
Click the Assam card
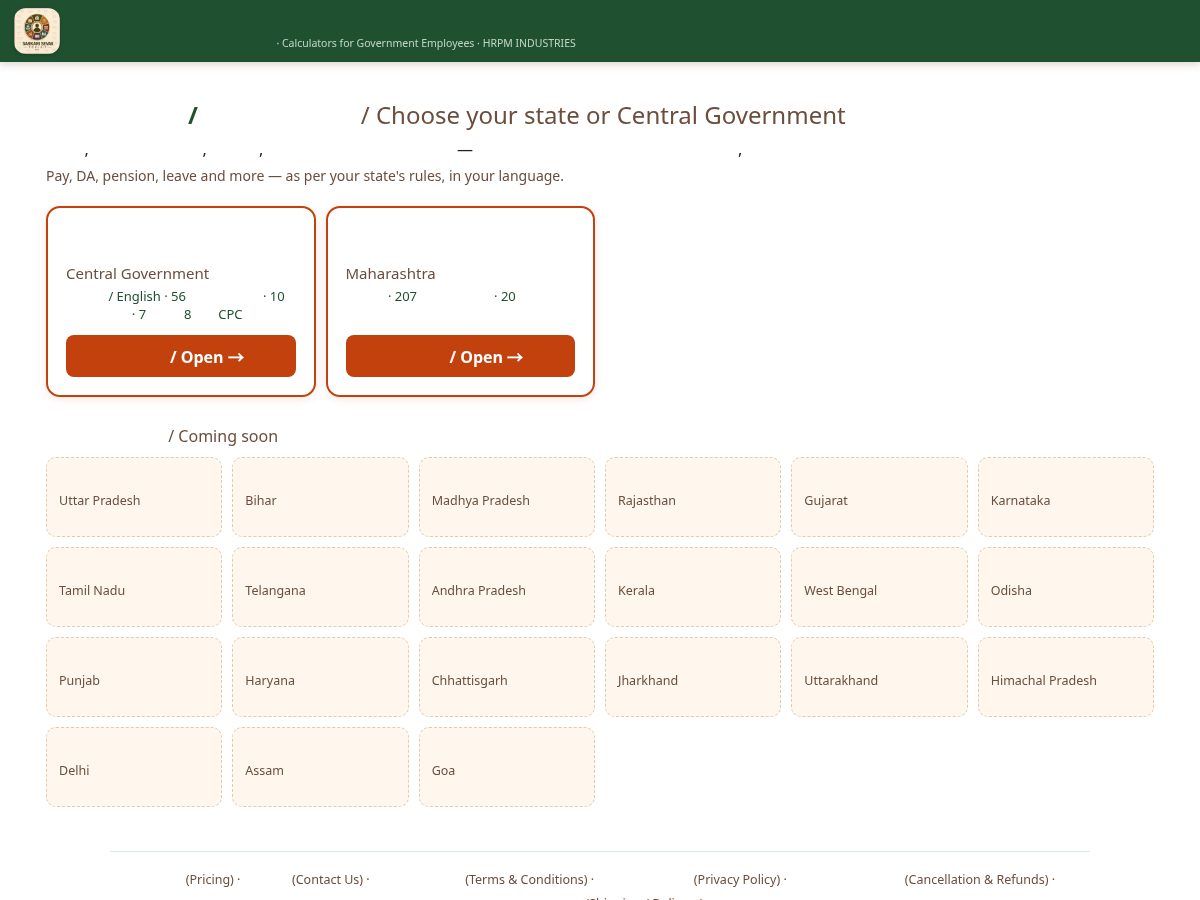point(320,767)
